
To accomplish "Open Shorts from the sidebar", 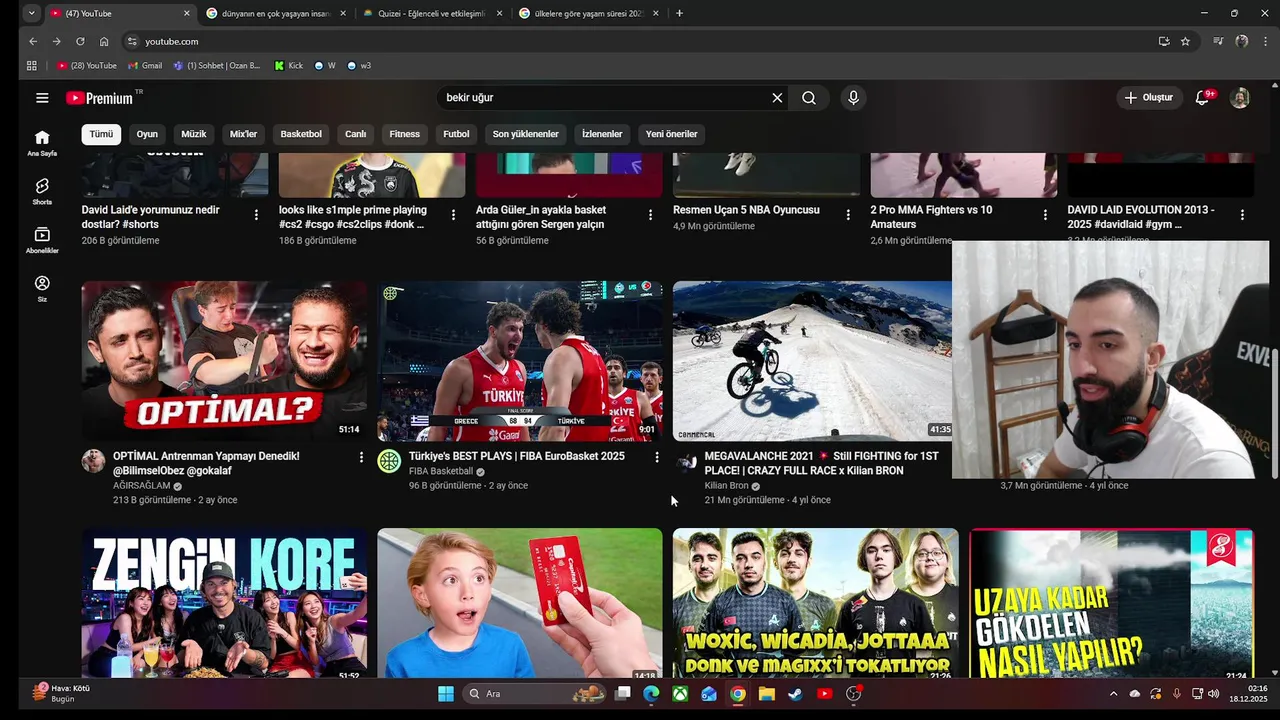I will [42, 191].
